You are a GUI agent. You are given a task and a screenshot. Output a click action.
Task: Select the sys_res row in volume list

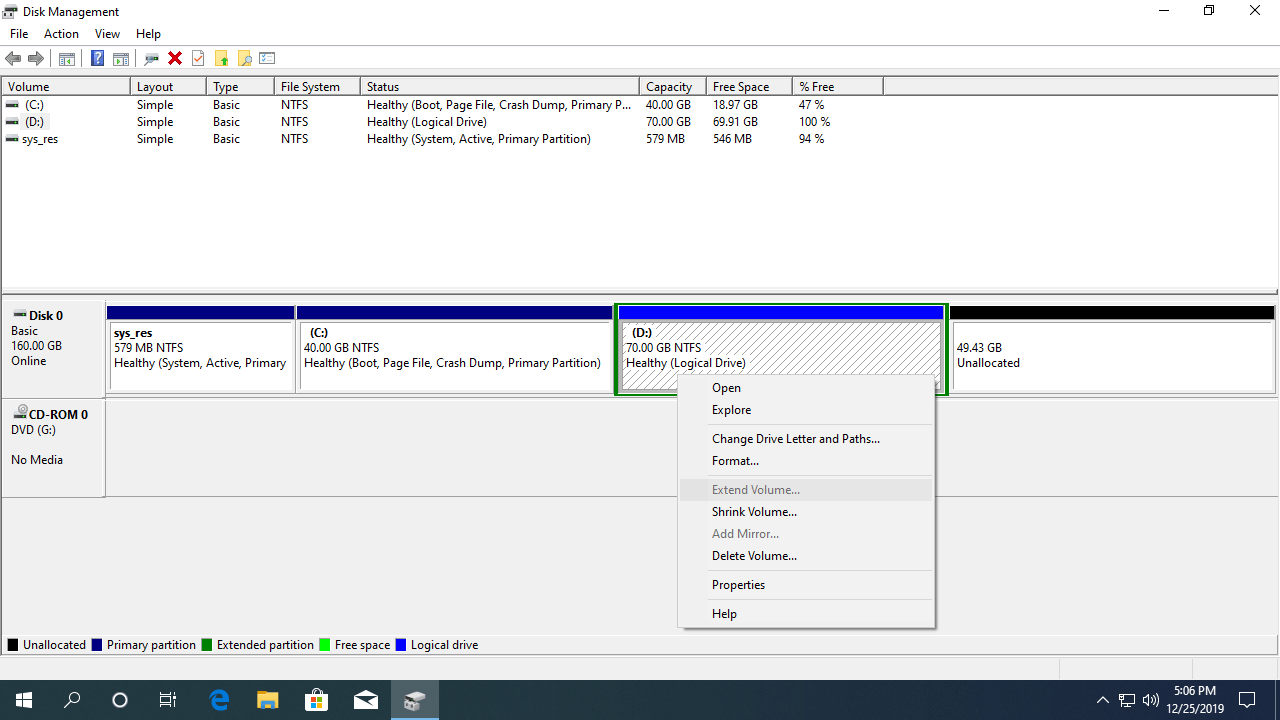pos(40,139)
